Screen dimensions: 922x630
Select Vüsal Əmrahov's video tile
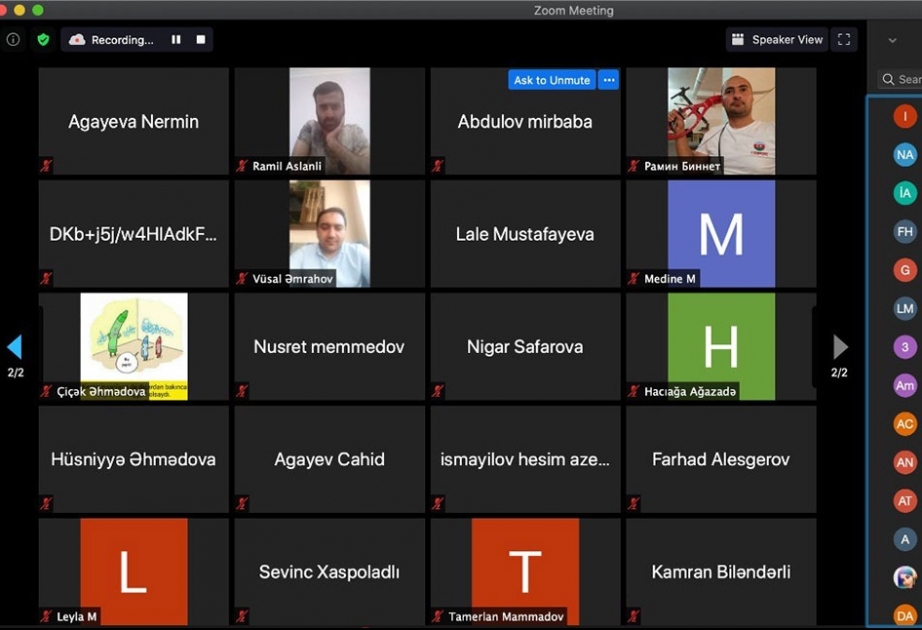coord(329,234)
